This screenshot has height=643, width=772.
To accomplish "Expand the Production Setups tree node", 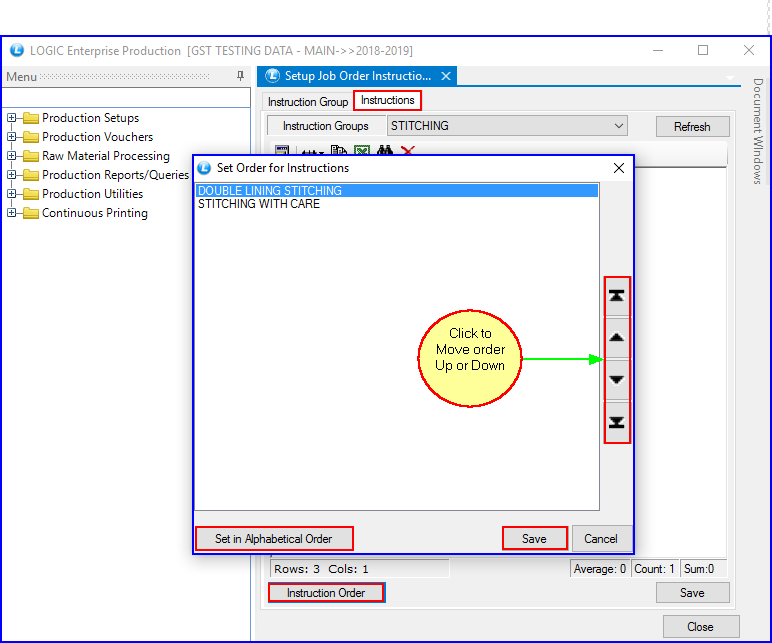I will pyautogui.click(x=12, y=118).
